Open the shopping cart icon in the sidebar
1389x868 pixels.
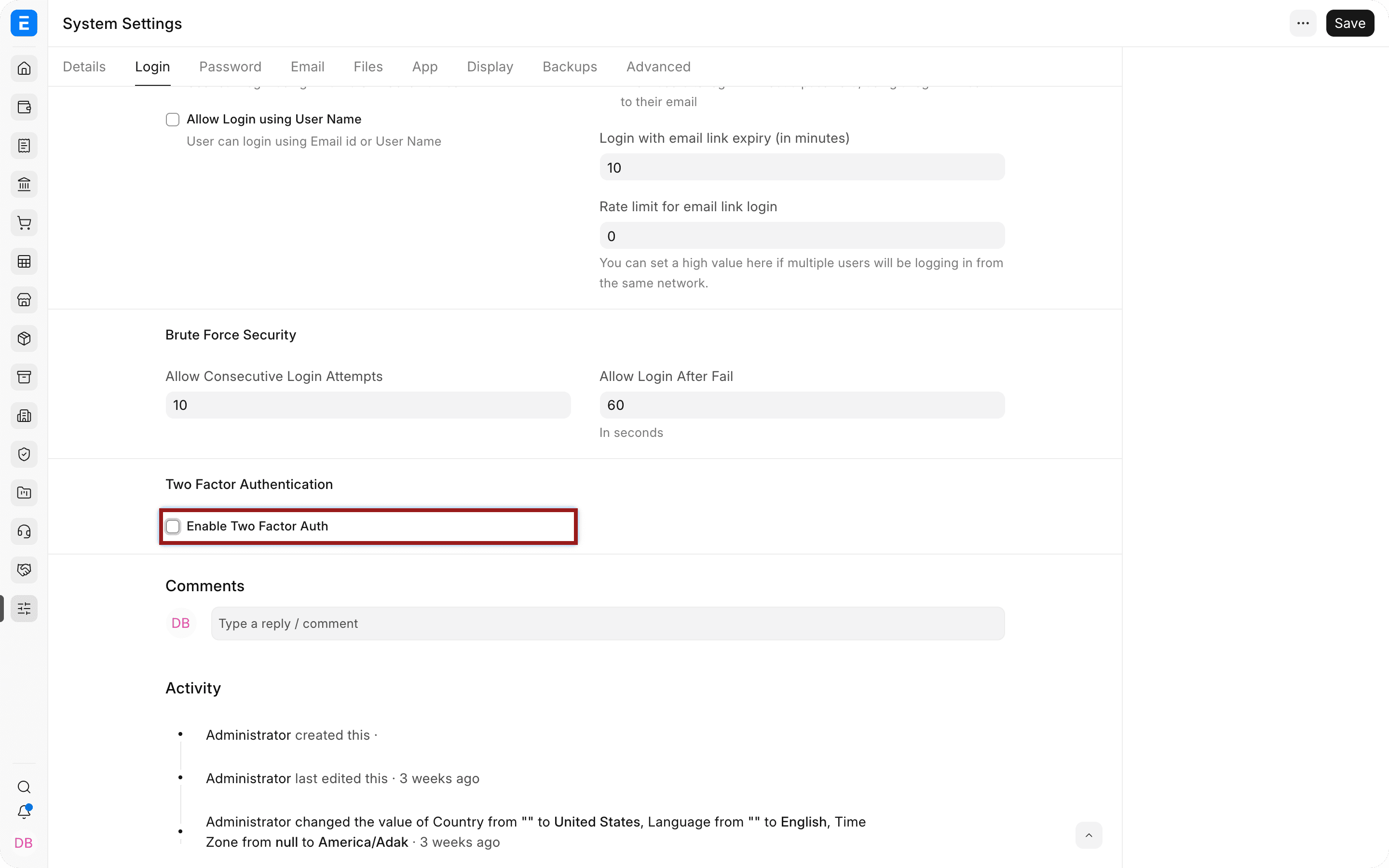click(24, 223)
